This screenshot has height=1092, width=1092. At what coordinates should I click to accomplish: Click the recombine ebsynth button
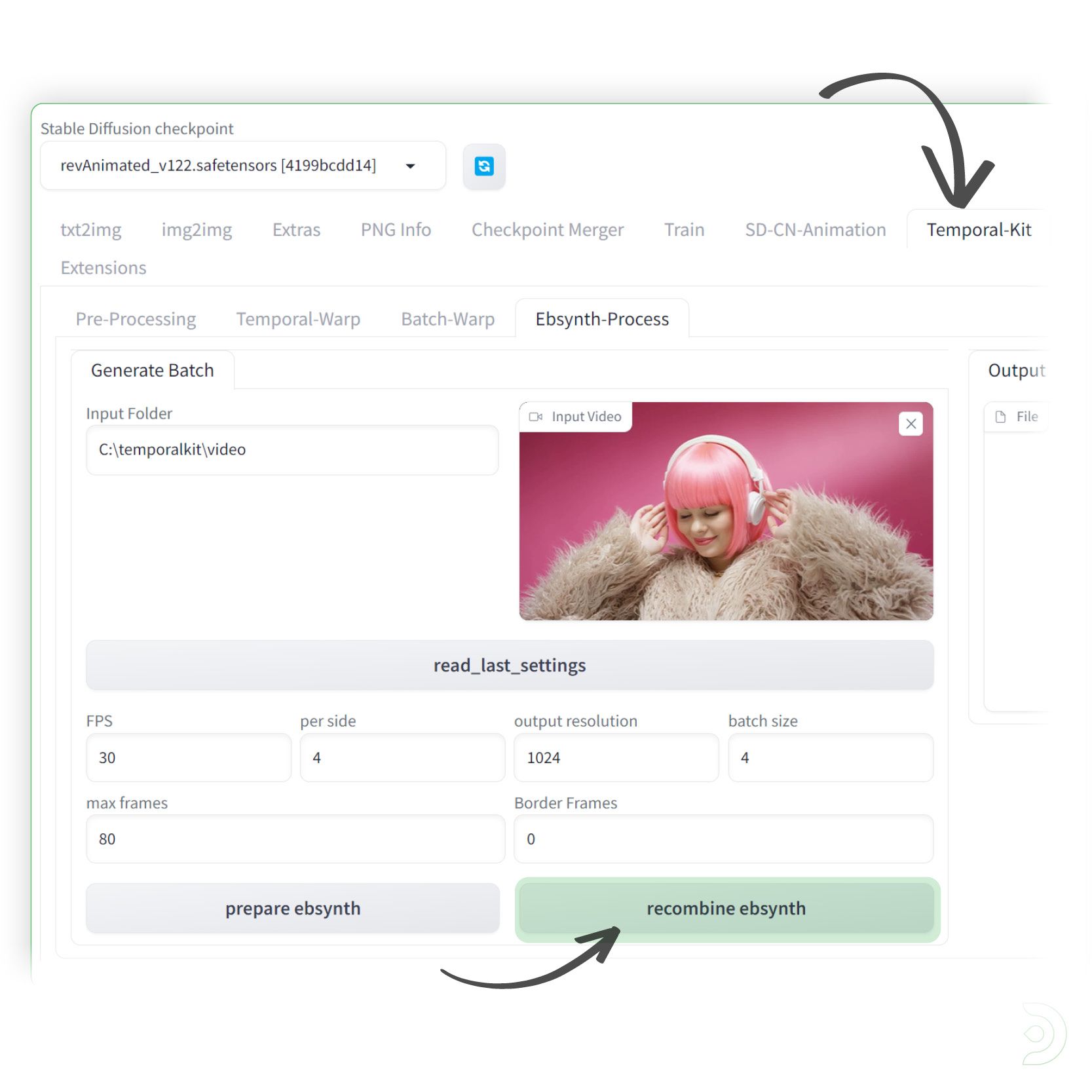[x=726, y=908]
